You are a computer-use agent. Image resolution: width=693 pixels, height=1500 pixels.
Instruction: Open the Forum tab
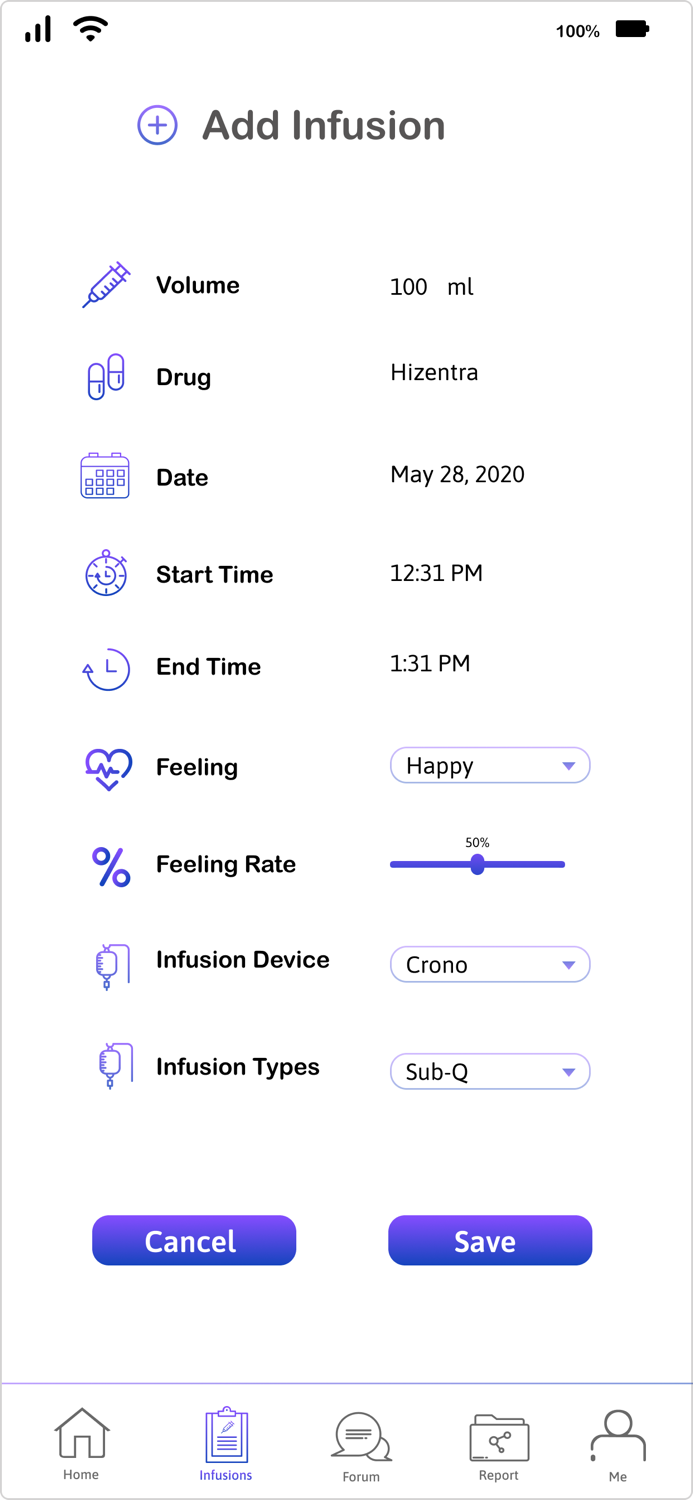coord(361,1443)
